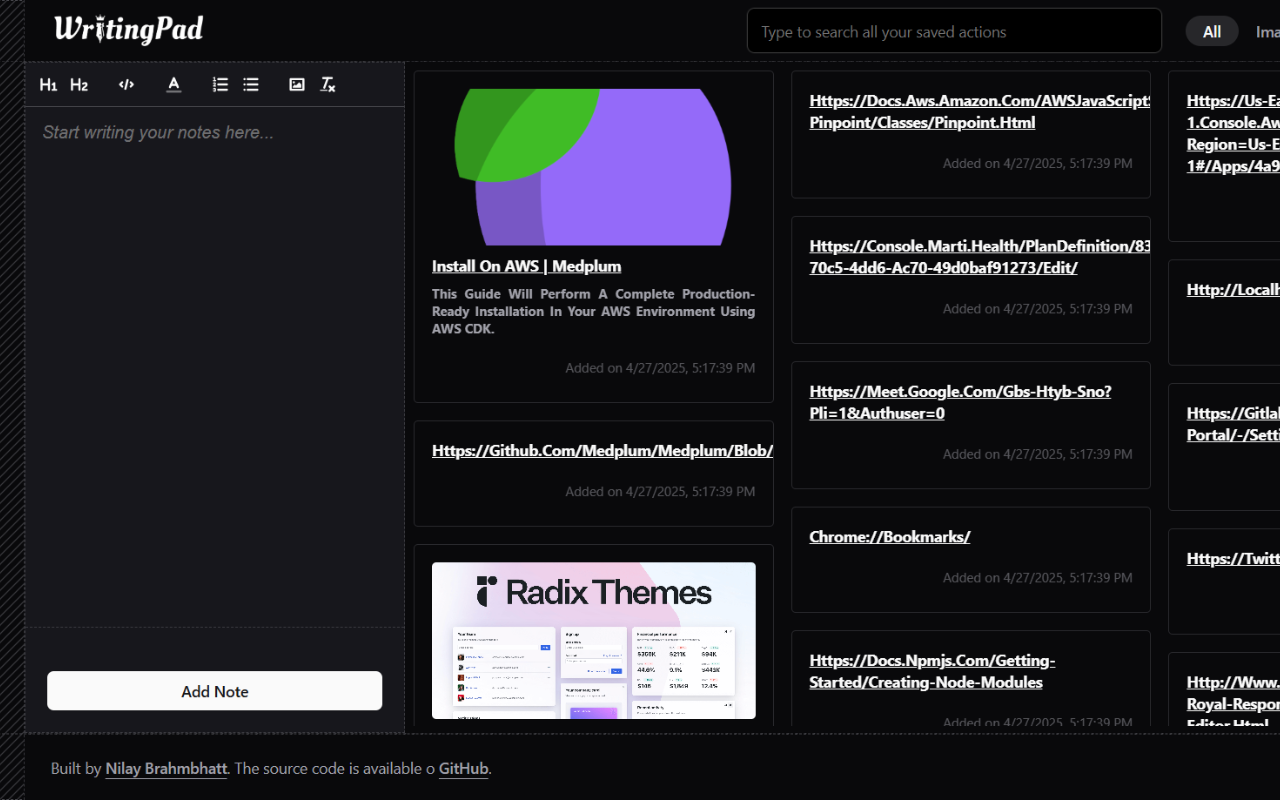Click the Add Note button
This screenshot has height=800, width=1280.
(215, 691)
